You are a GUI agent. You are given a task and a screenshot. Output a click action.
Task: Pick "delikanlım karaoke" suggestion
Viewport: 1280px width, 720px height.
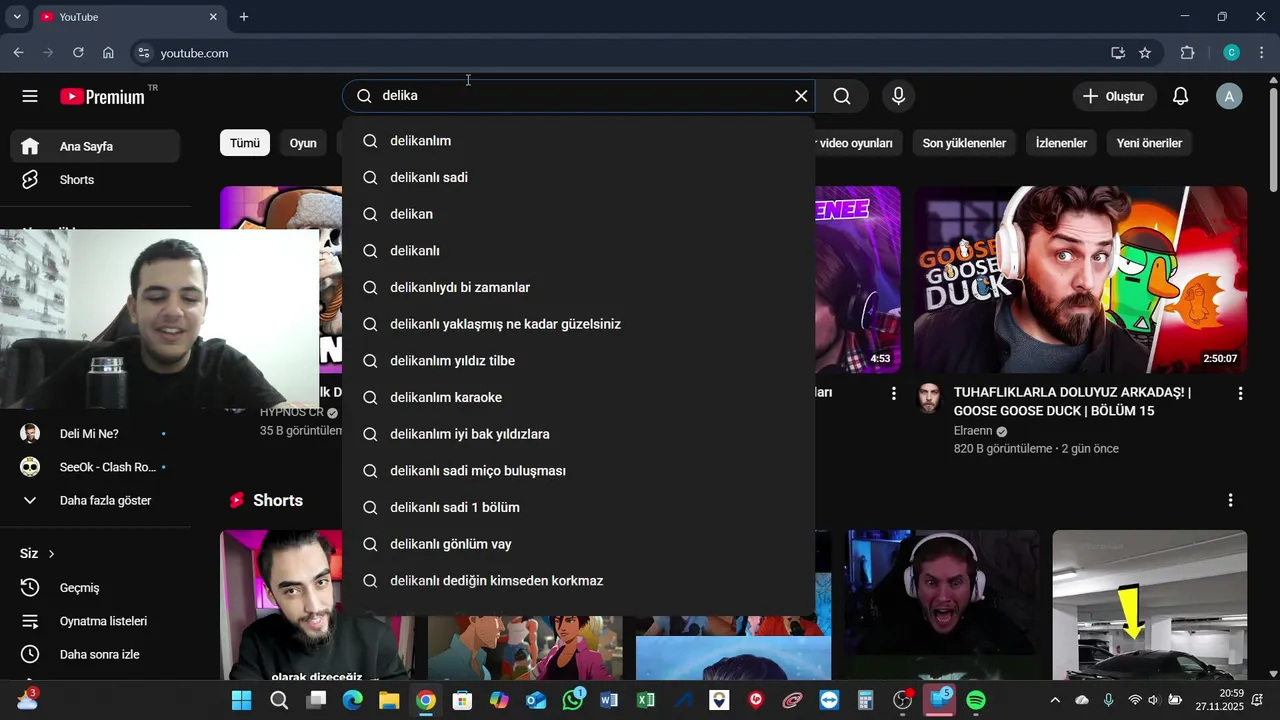(x=578, y=398)
